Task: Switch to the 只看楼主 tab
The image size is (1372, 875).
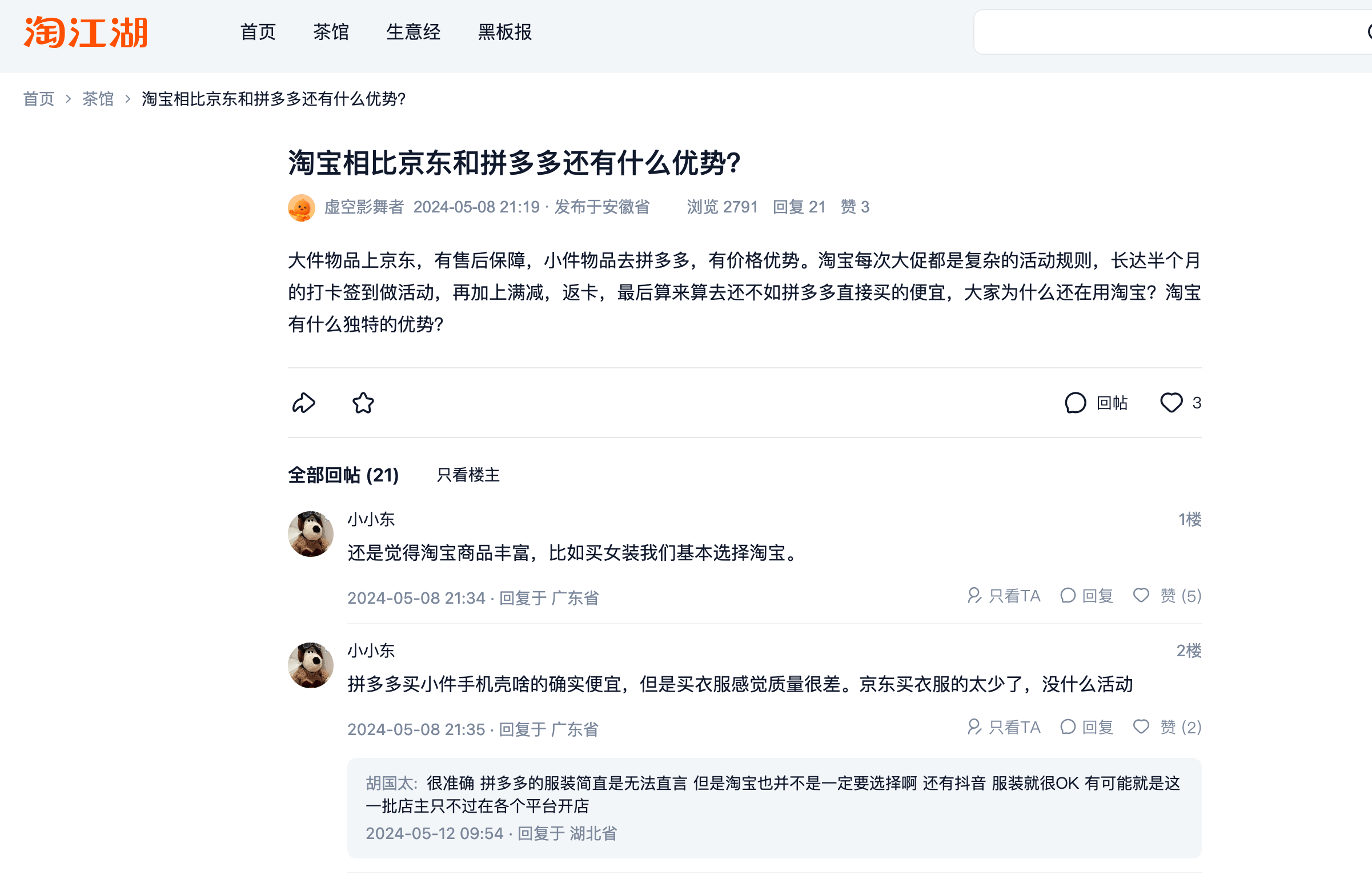Action: tap(468, 475)
